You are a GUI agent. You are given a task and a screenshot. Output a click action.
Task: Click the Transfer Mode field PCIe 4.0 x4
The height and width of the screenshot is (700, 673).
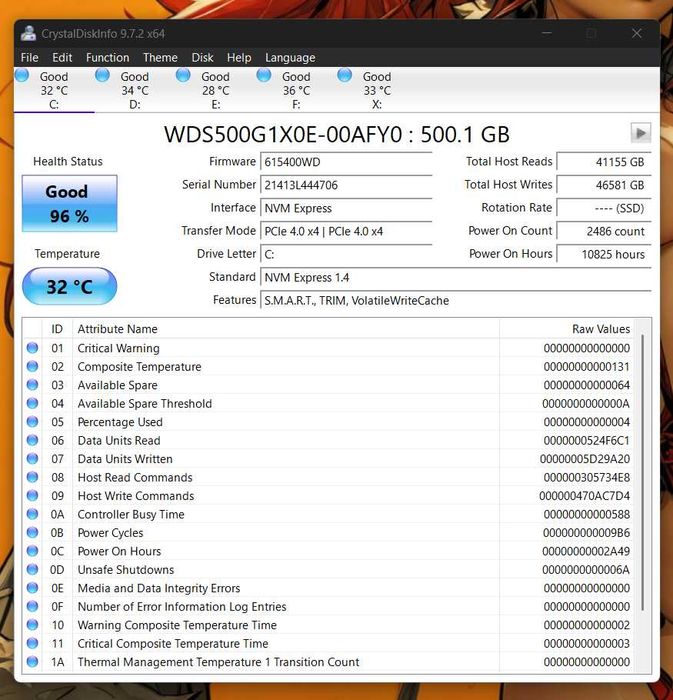point(346,231)
